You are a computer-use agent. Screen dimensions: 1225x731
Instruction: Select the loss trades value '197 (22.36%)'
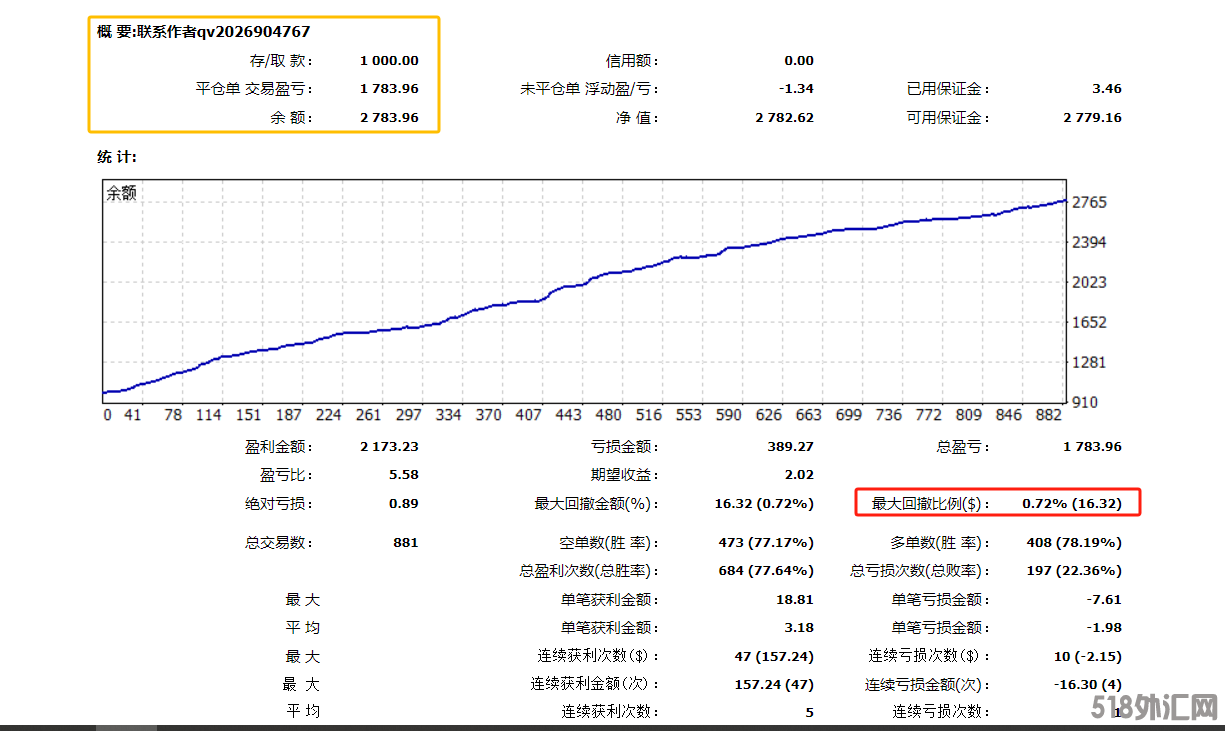tap(1074, 571)
